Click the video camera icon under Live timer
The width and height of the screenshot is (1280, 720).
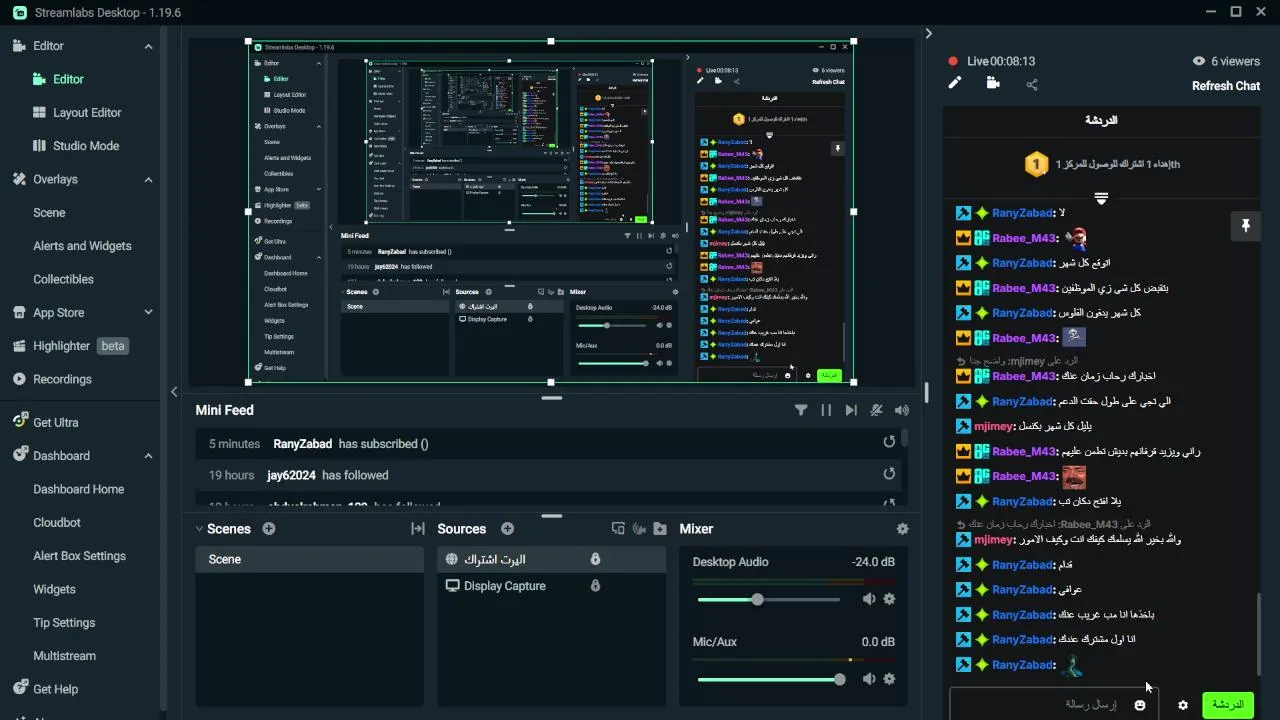coord(993,84)
